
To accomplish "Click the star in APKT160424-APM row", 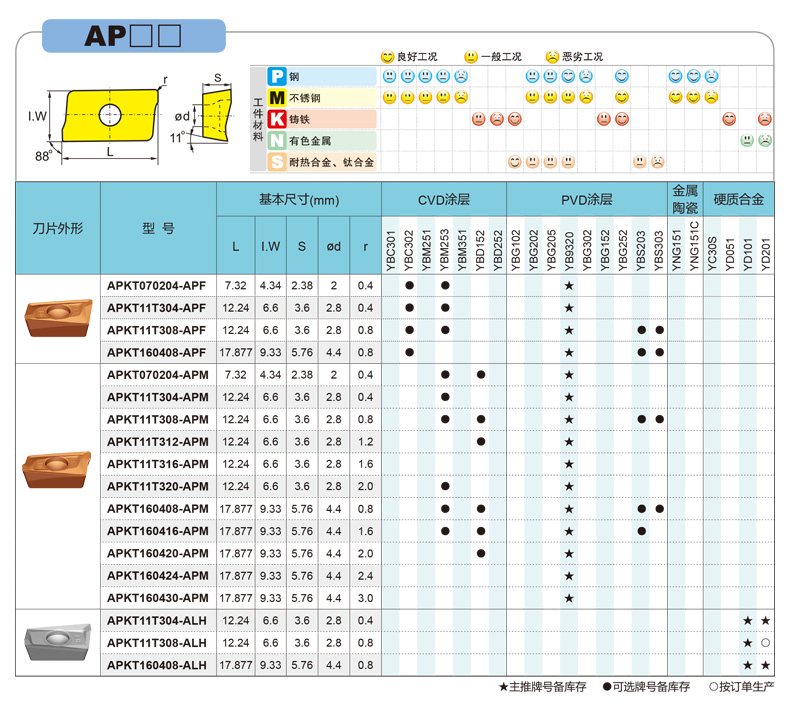I will pos(569,576).
